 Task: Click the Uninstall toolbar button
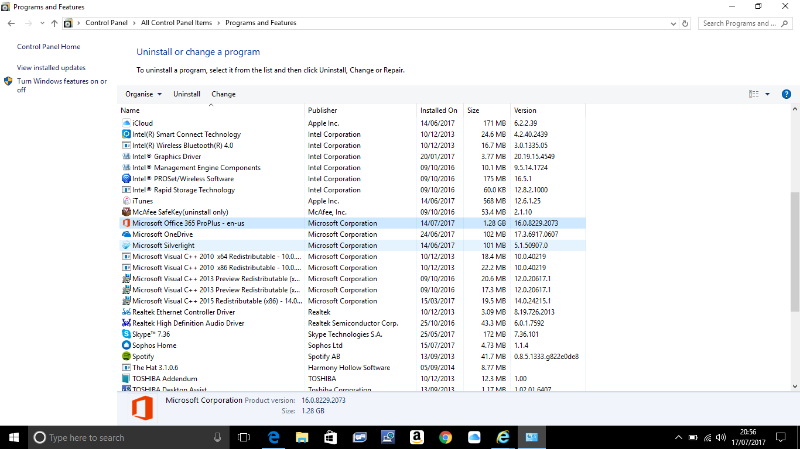[187, 94]
